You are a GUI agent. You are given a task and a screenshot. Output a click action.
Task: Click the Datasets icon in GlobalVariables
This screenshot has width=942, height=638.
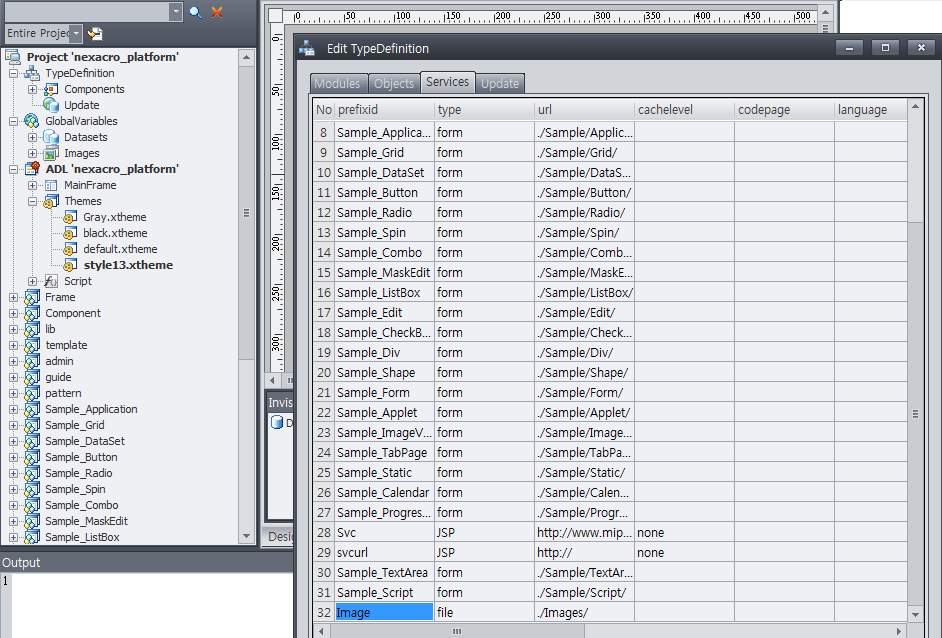coord(51,137)
